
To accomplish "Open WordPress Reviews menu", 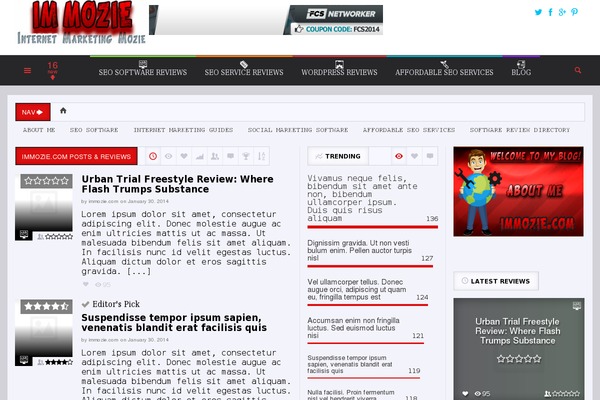I will [x=339, y=69].
